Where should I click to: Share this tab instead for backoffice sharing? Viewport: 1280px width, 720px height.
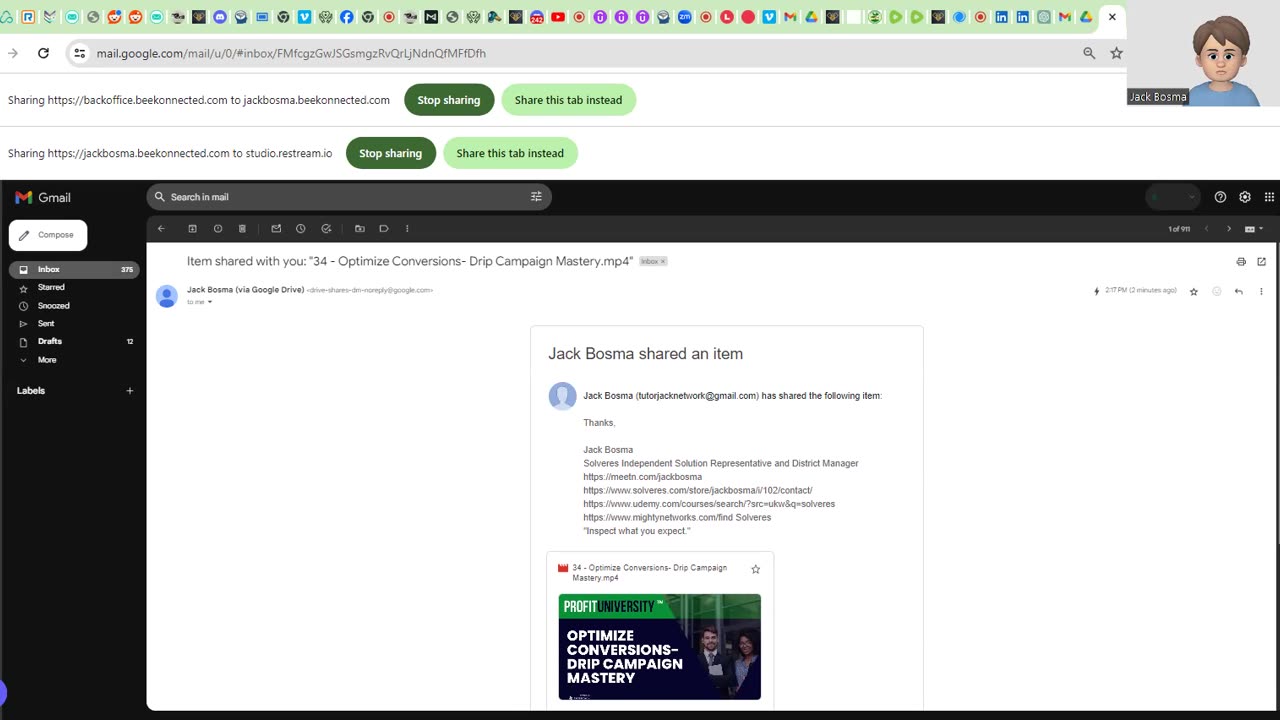point(568,100)
